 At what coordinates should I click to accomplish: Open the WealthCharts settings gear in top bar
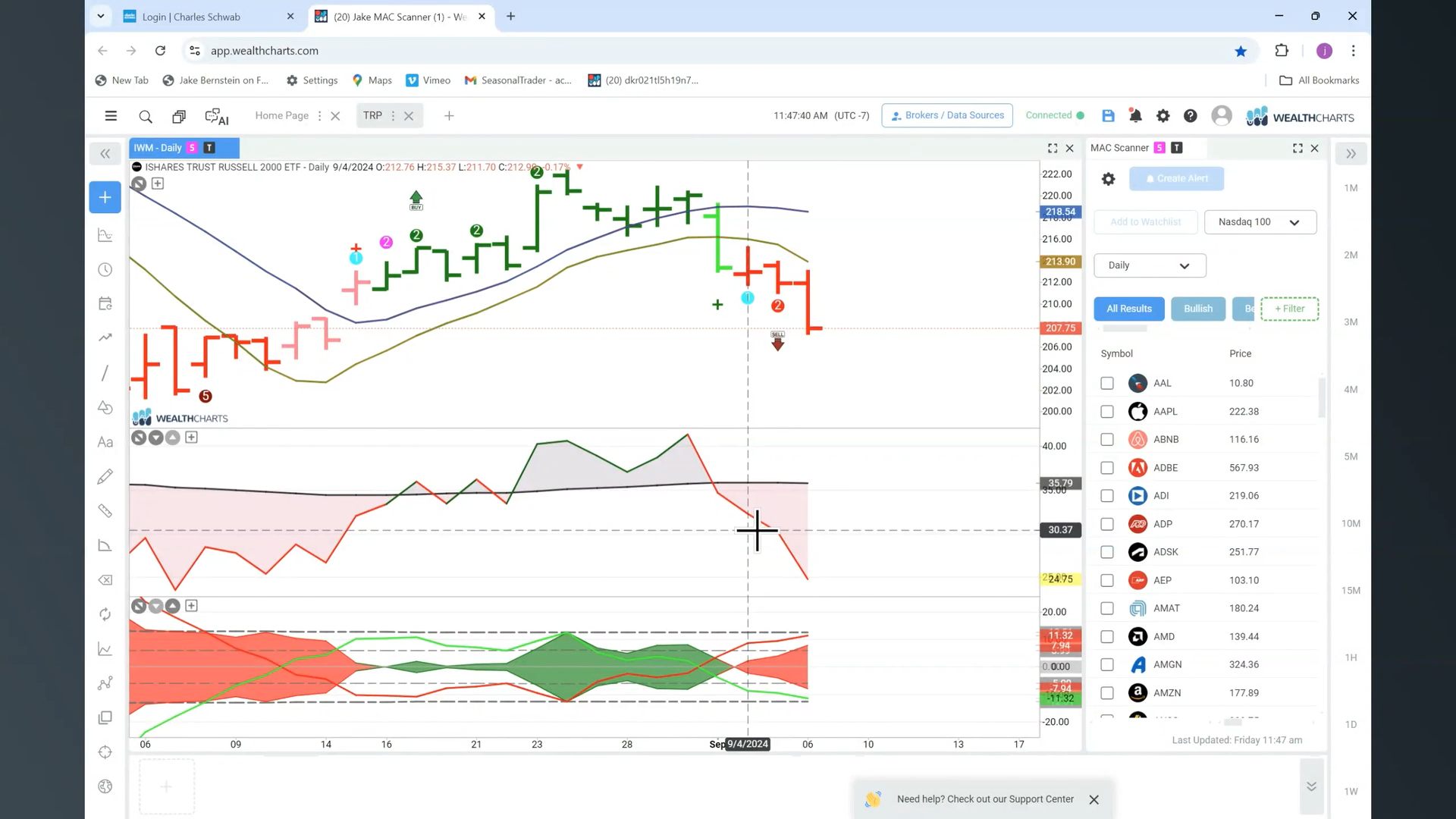click(1163, 115)
